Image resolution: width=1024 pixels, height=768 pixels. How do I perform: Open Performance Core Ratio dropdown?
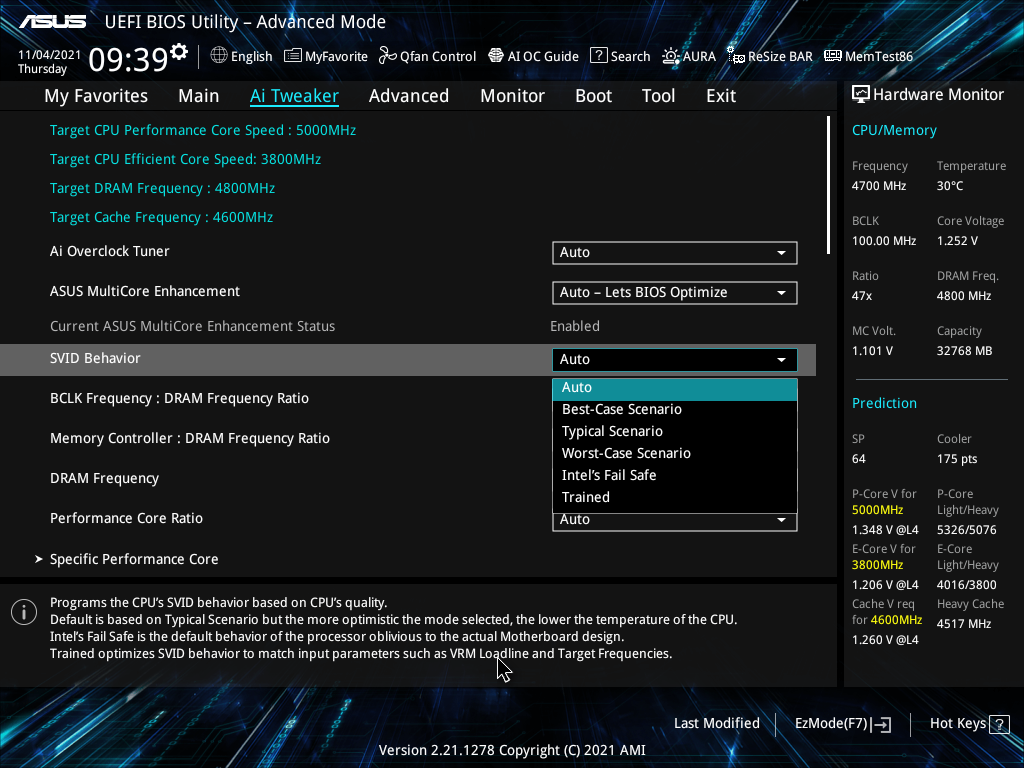click(675, 521)
